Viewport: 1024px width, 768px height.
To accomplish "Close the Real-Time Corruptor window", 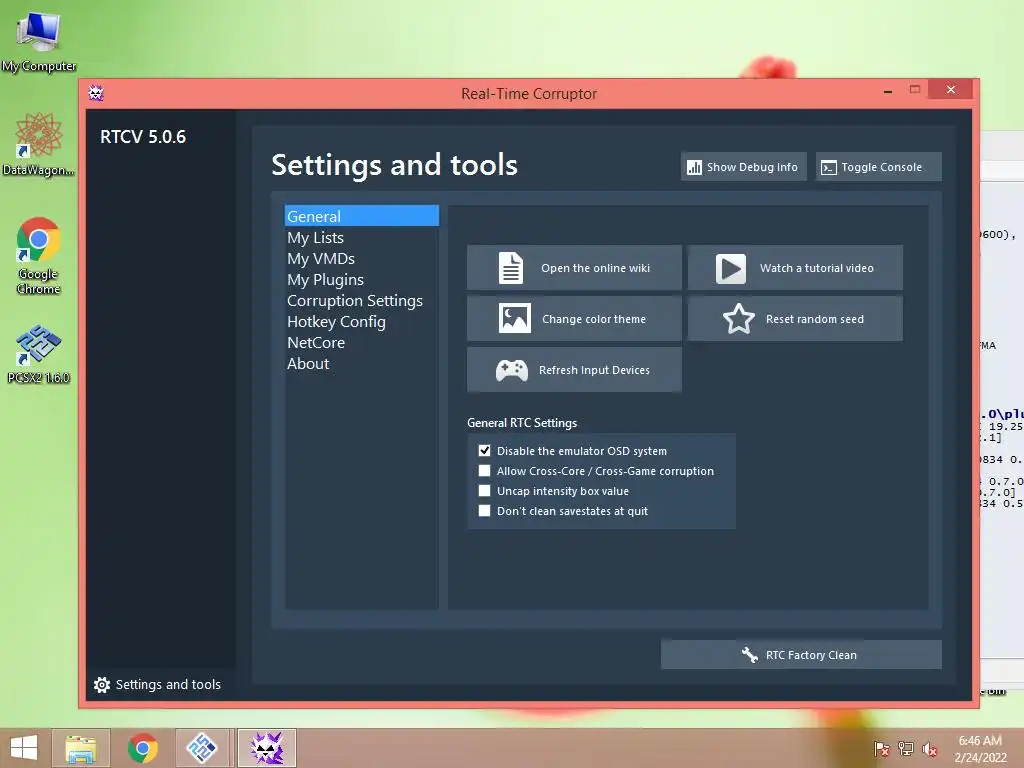I will [951, 89].
